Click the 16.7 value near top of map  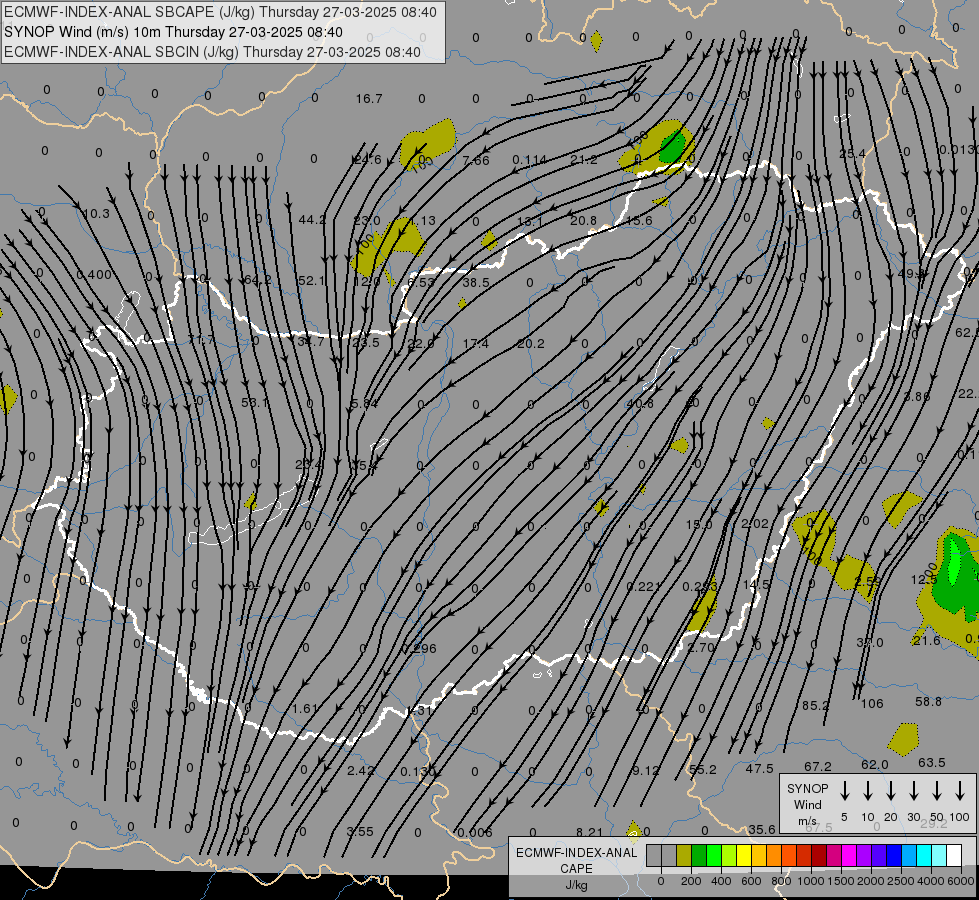point(369,99)
